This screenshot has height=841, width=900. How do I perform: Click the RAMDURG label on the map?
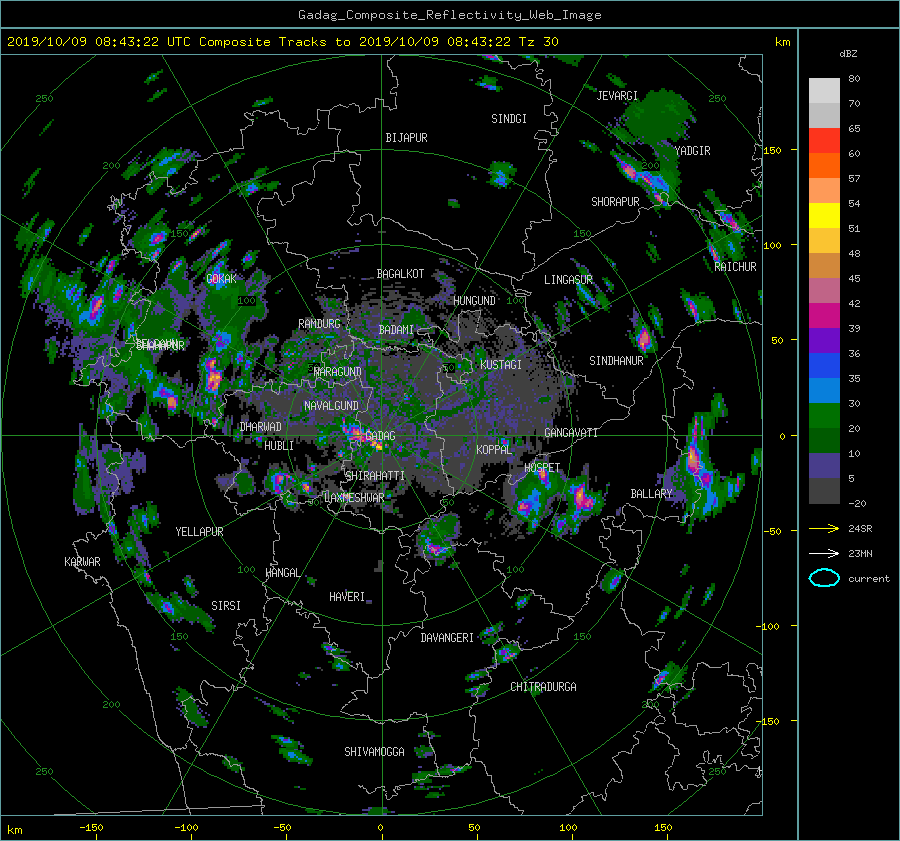[x=319, y=324]
